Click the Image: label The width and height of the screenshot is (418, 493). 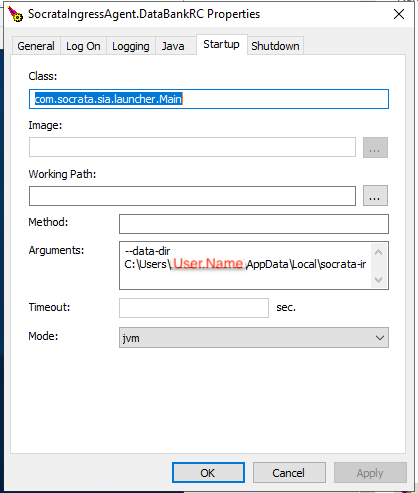coord(45,125)
